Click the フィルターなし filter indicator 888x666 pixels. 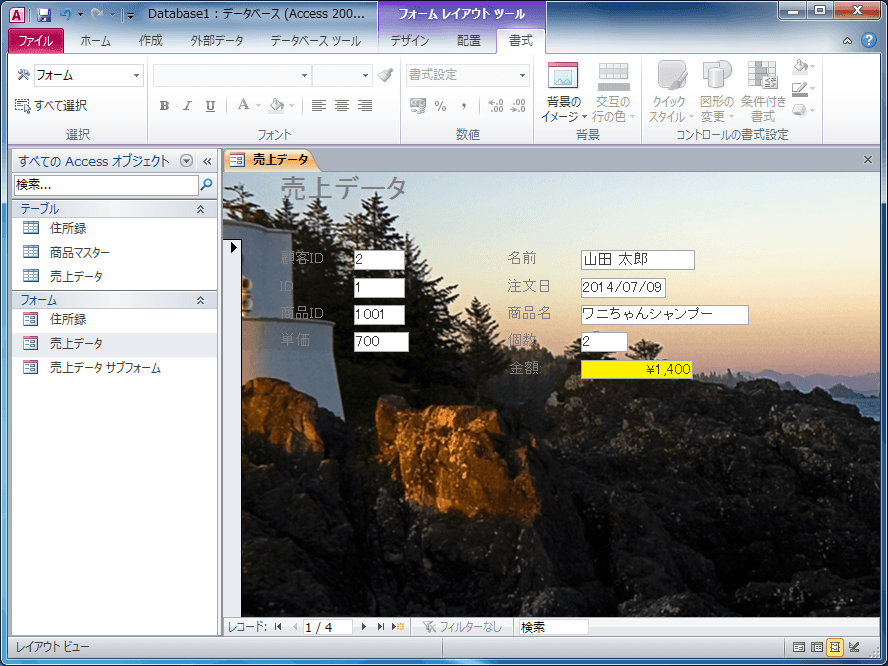click(x=462, y=626)
